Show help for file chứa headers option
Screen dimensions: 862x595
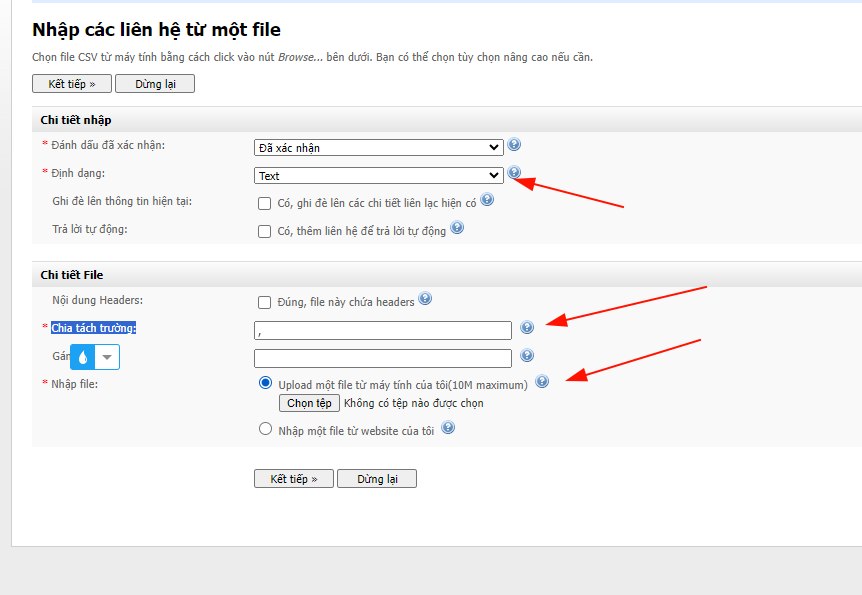(x=425, y=299)
